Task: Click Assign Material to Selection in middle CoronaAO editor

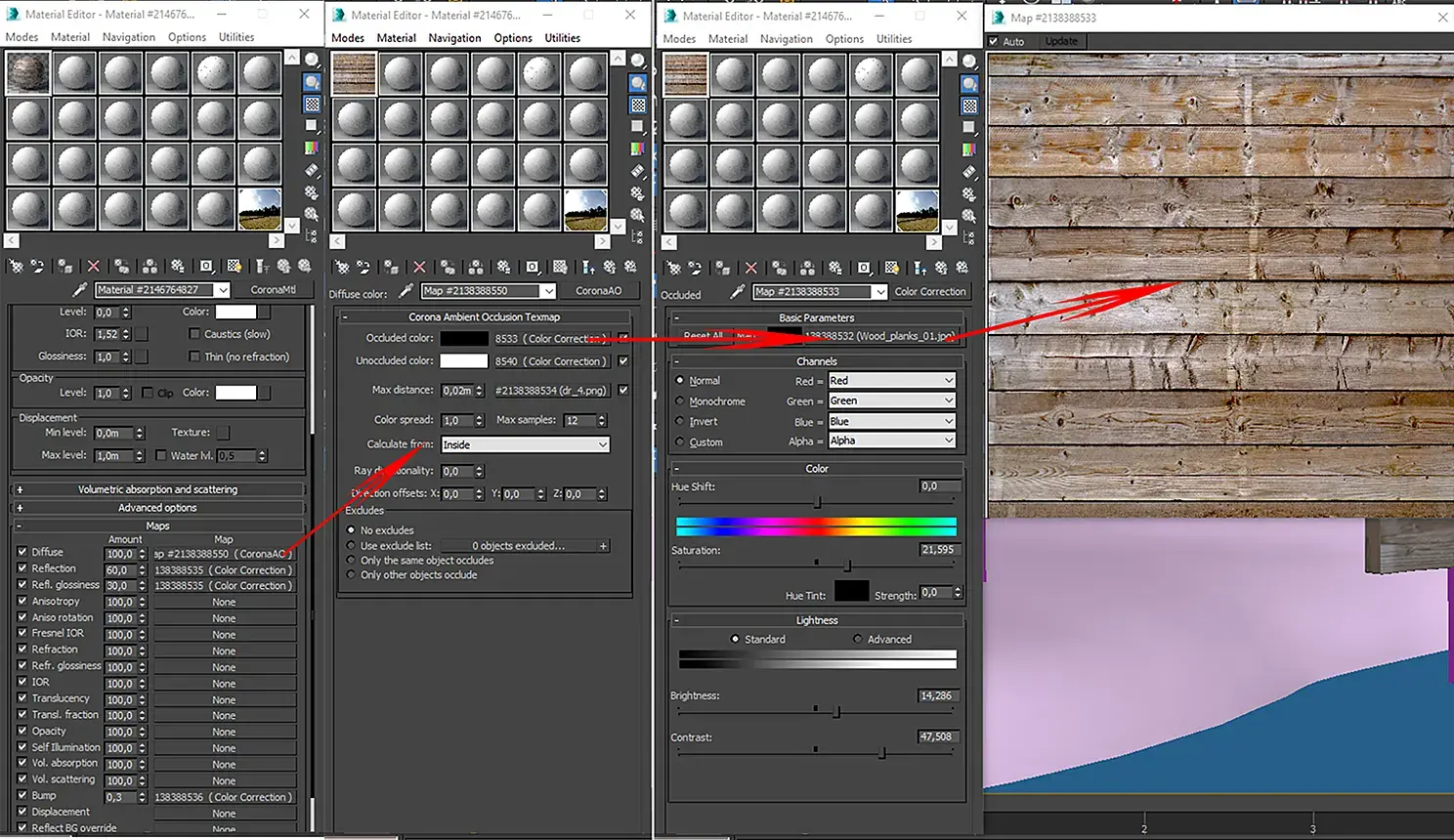Action: point(391,267)
